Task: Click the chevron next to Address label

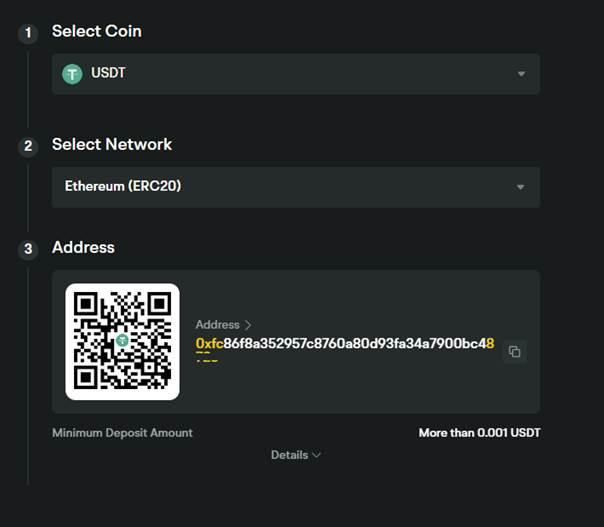Action: pyautogui.click(x=248, y=325)
